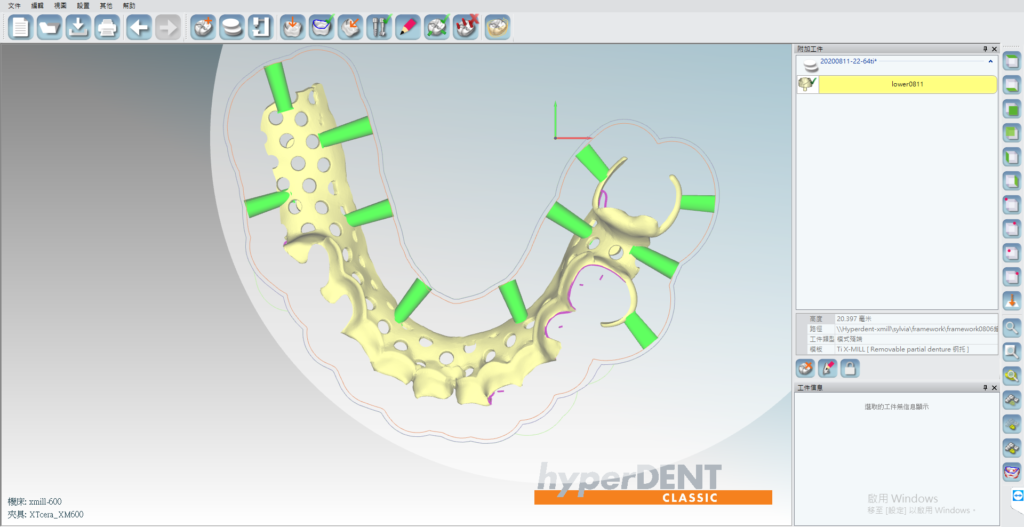Create a new project with document icon
1024x527 pixels.
[x=20, y=27]
